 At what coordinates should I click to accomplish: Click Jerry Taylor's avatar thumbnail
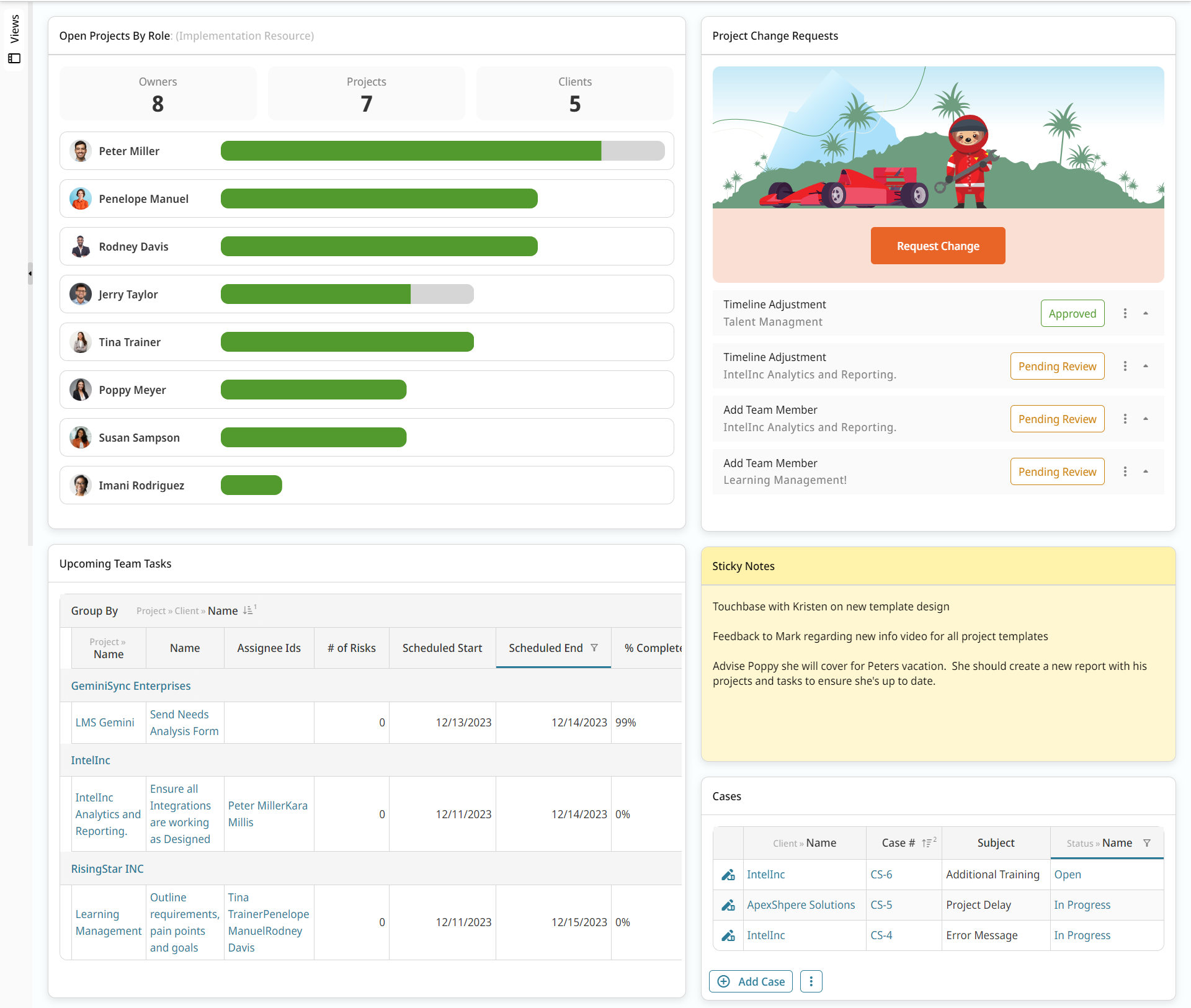pos(81,294)
